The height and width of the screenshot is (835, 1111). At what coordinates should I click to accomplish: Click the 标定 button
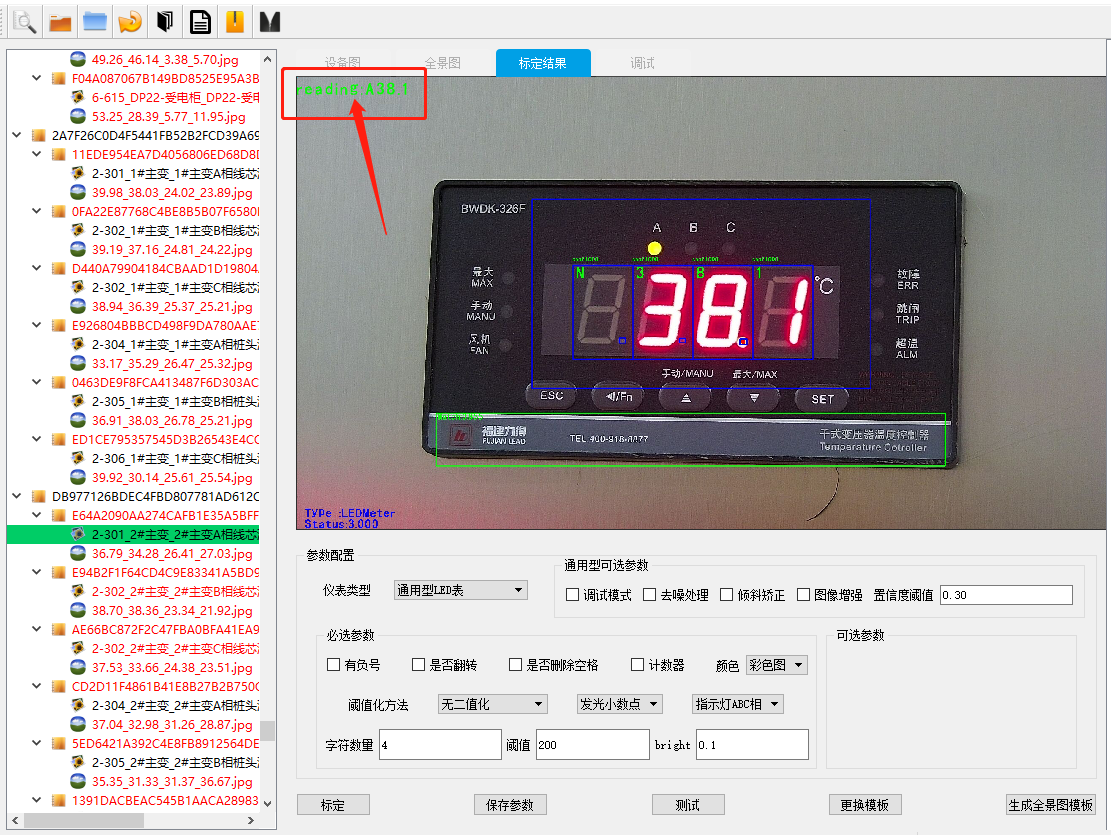333,805
